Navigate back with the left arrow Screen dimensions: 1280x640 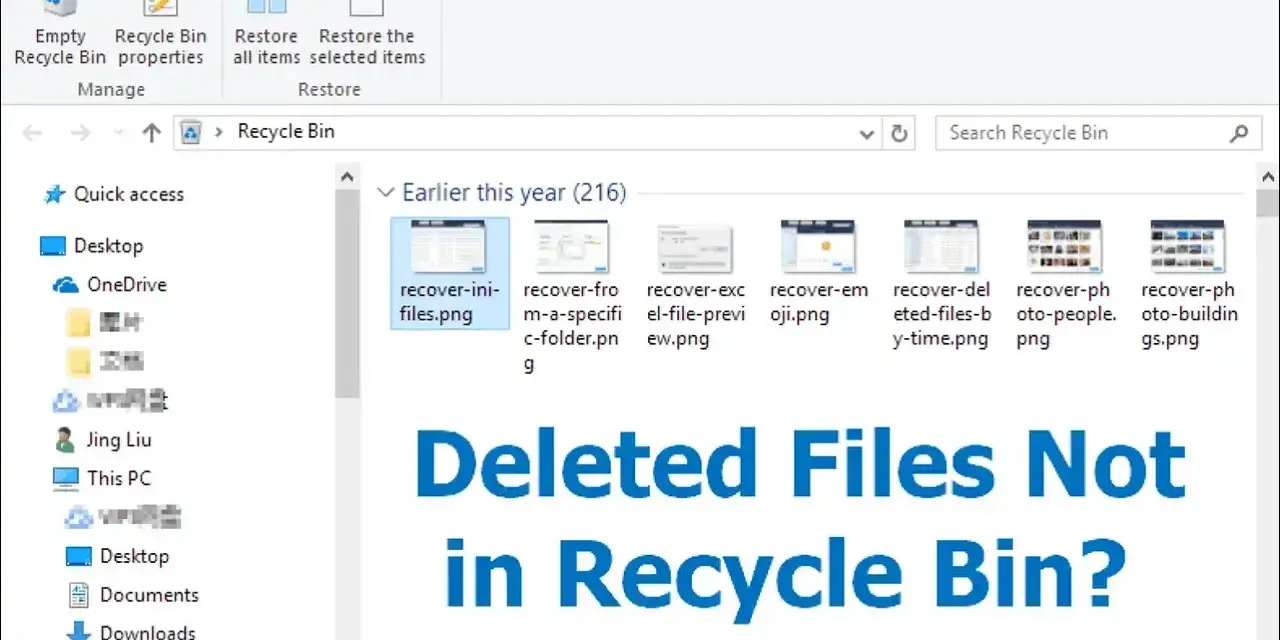click(32, 132)
